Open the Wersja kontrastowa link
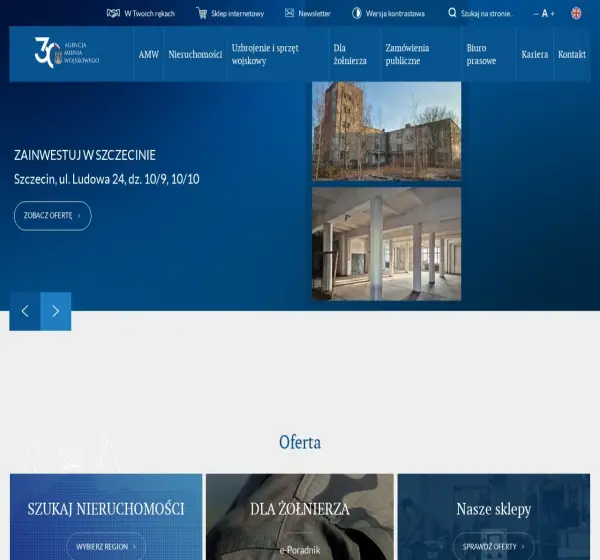Image resolution: width=600 pixels, height=560 pixels. tap(395, 14)
